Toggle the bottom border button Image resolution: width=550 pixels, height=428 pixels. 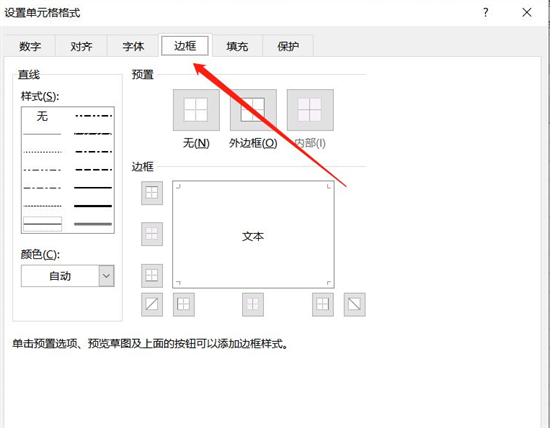152,275
